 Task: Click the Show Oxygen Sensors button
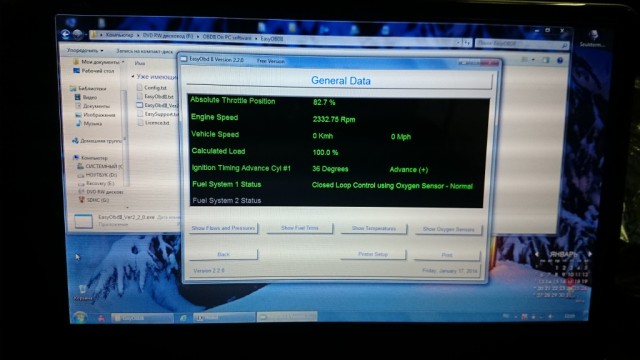click(x=448, y=229)
